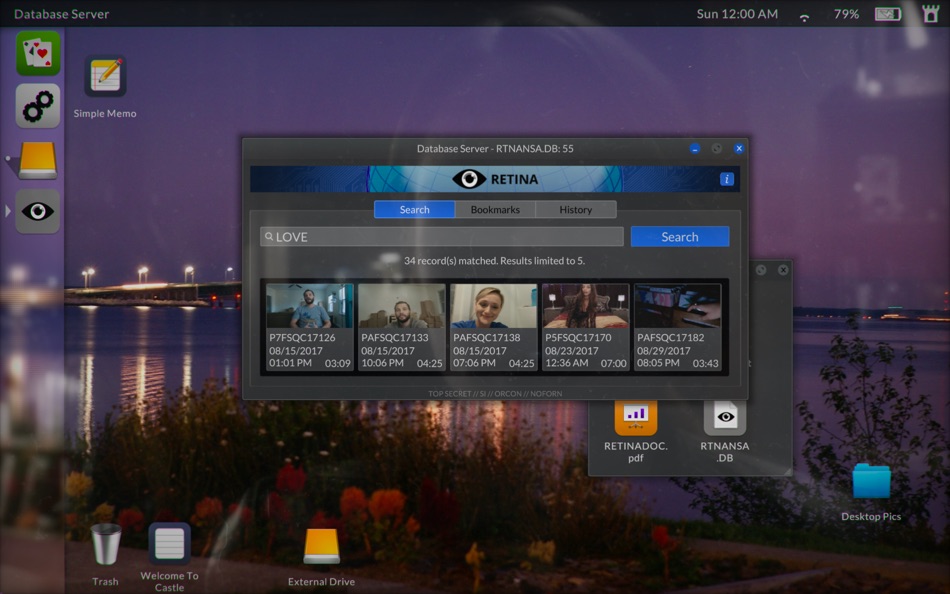This screenshot has width=950, height=594.
Task: Click the 79% battery percentage text
Action: point(846,14)
